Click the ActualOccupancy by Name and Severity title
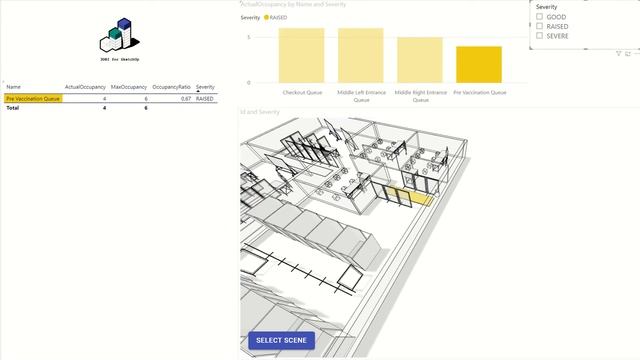This screenshot has width=640, height=360. pos(293,4)
